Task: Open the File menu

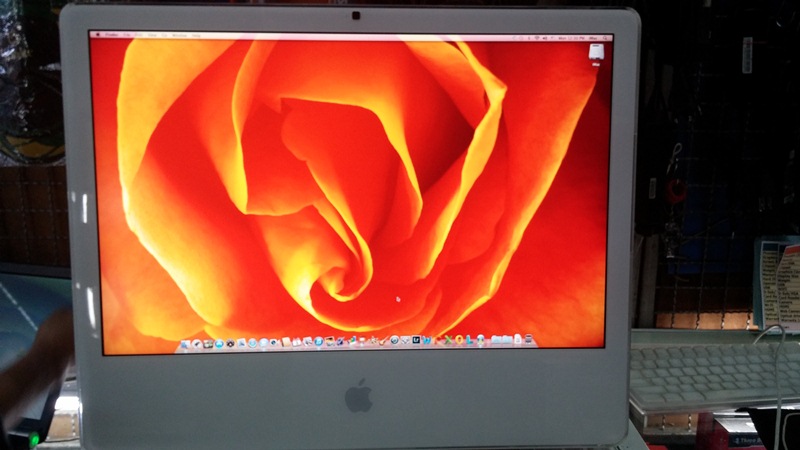Action: point(127,35)
